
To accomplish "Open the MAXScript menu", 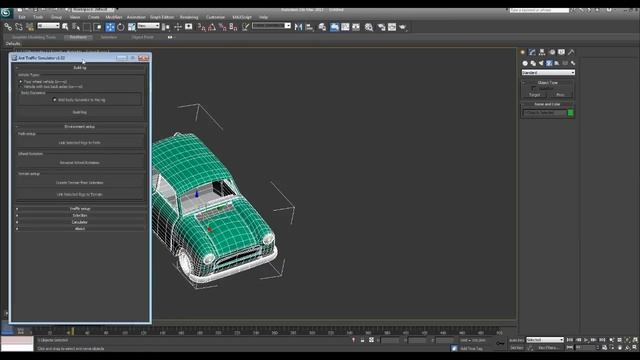I will pos(242,17).
